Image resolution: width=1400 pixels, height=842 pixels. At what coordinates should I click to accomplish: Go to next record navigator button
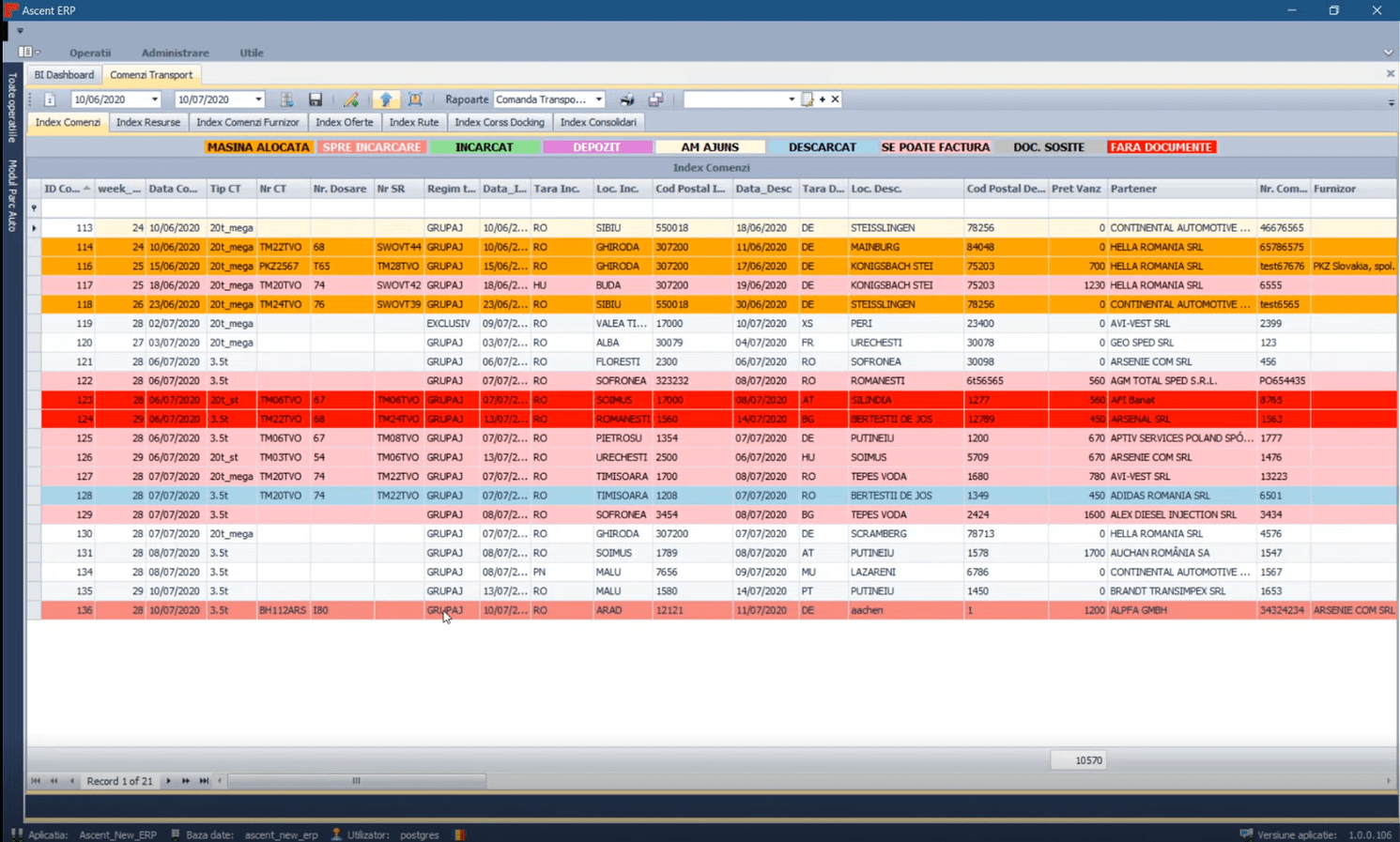pyautogui.click(x=168, y=781)
